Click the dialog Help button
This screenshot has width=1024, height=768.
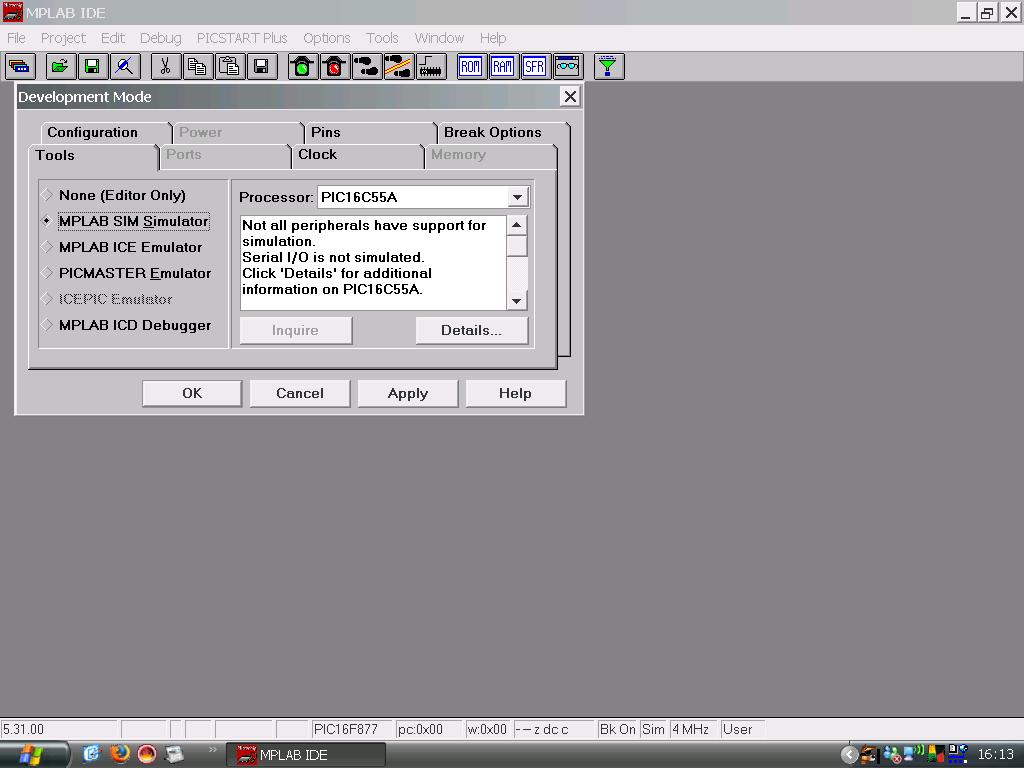pyautogui.click(x=515, y=393)
